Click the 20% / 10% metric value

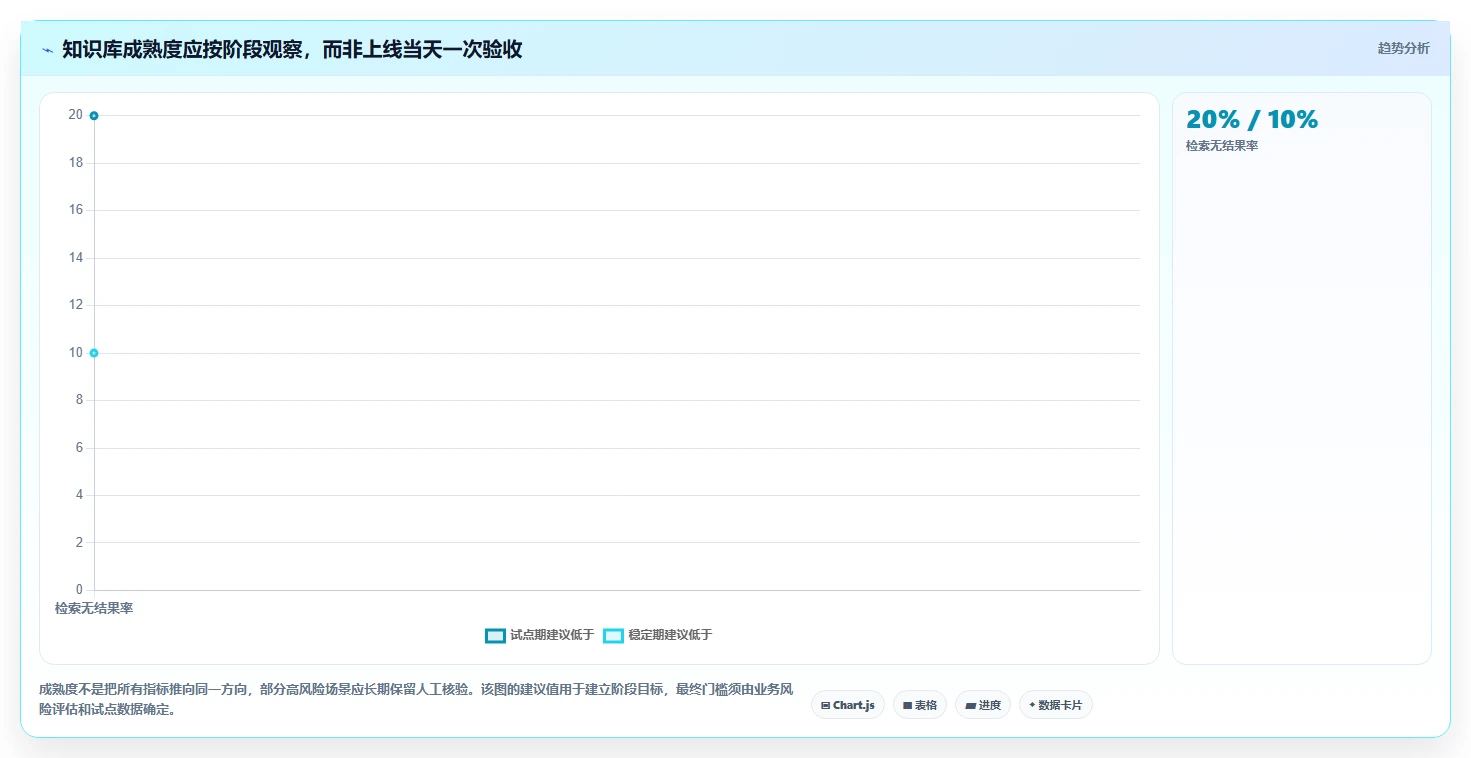click(x=1252, y=120)
